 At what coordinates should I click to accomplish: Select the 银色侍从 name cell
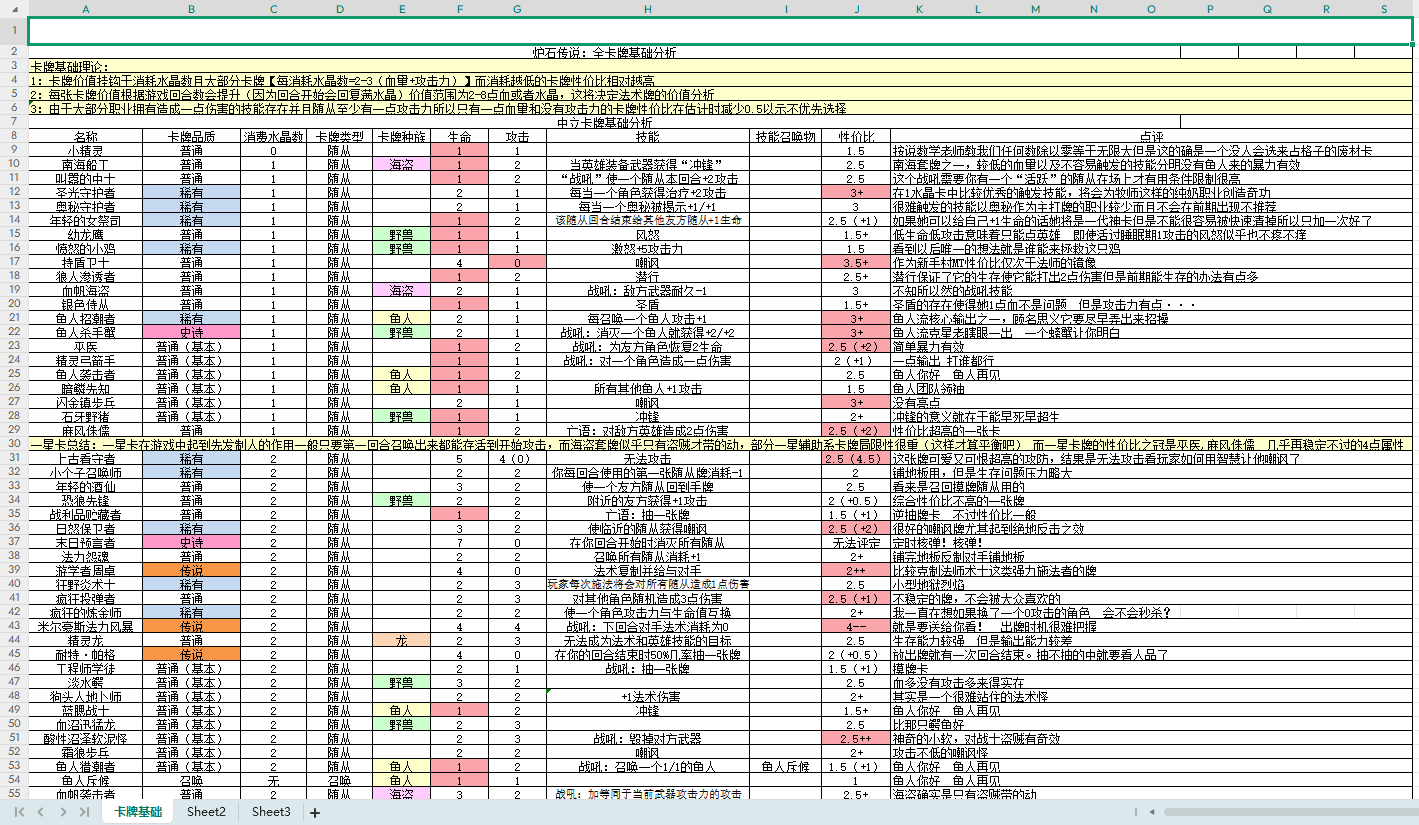click(x=86, y=304)
